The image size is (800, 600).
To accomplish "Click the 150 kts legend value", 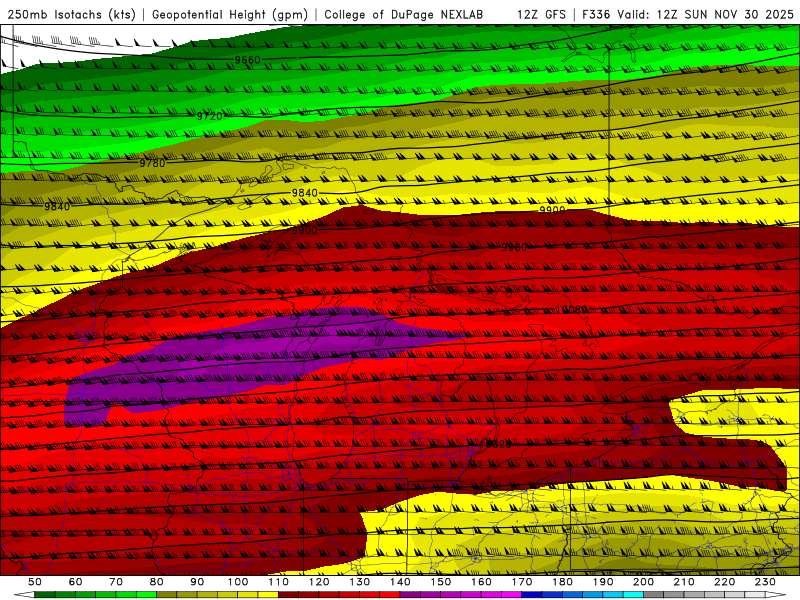I will click(x=441, y=582).
